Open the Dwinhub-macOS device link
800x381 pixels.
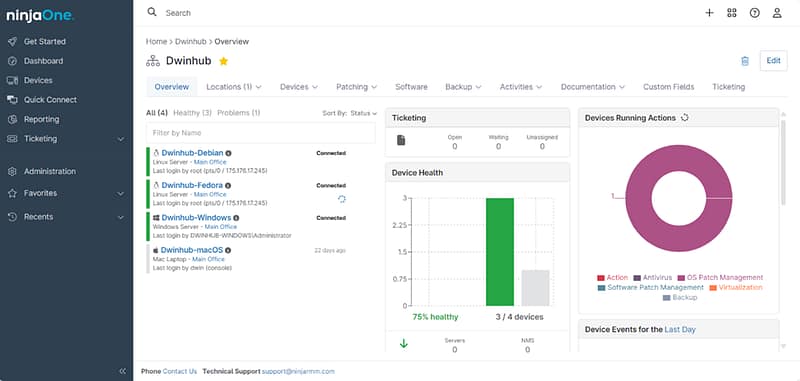pos(192,250)
